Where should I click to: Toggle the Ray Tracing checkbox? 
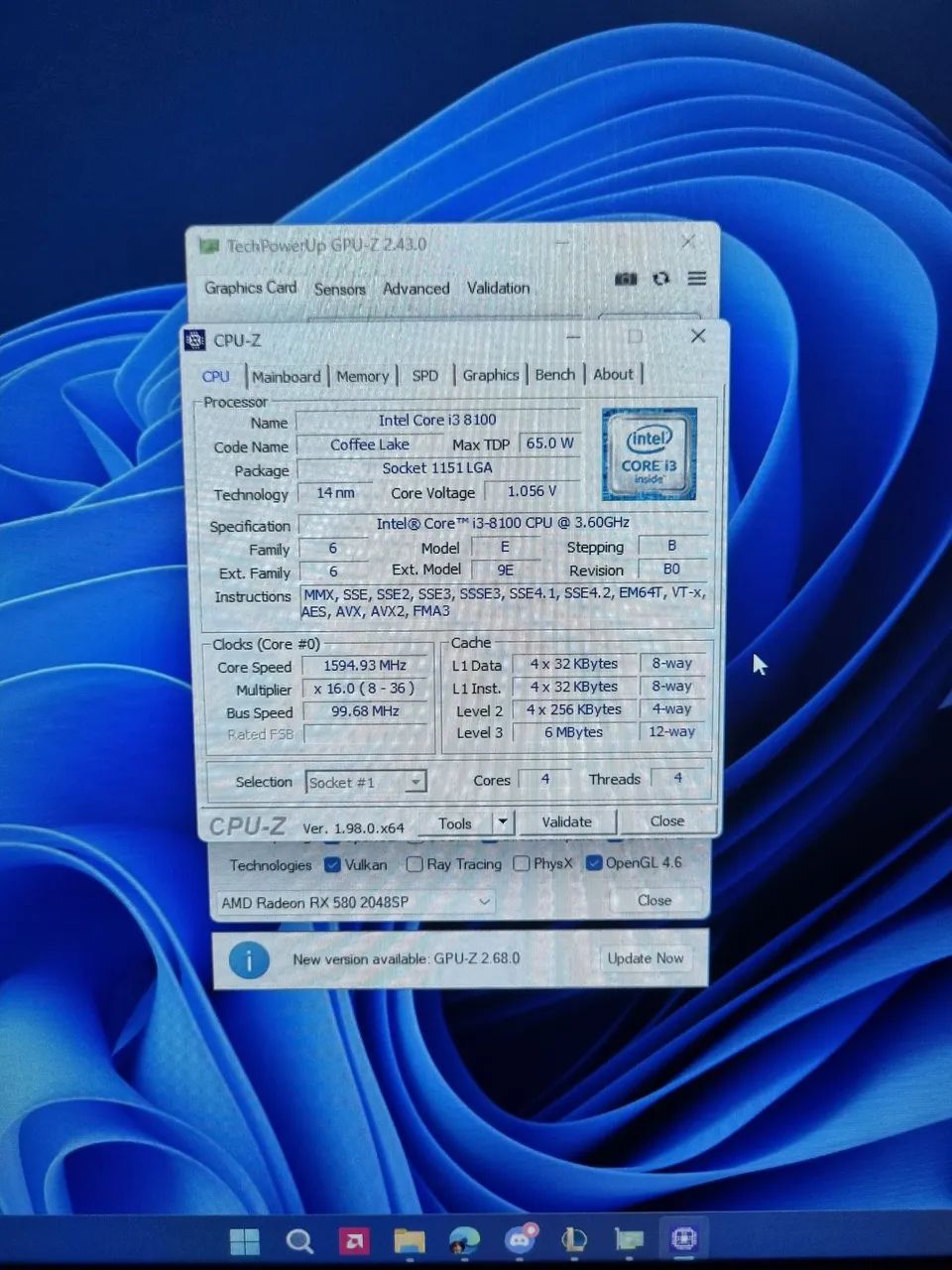coord(415,864)
